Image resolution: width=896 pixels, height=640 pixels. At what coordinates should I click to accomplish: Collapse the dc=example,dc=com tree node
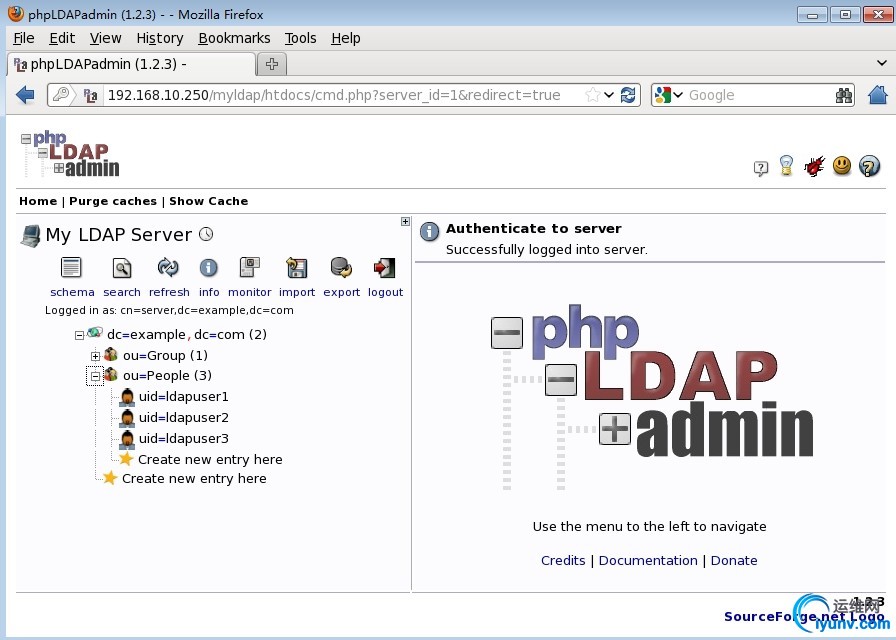pos(79,335)
